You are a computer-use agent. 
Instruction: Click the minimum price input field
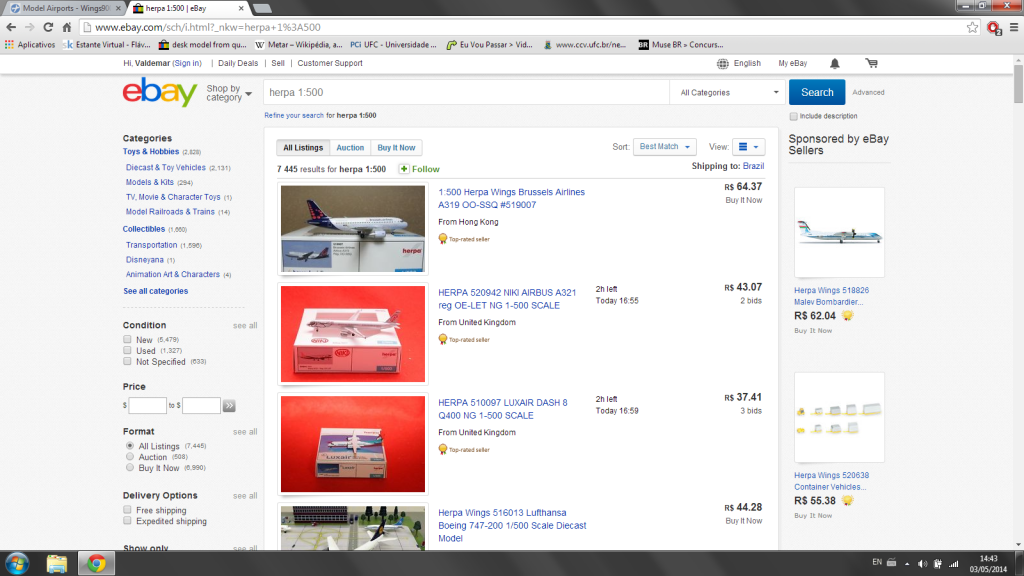148,406
